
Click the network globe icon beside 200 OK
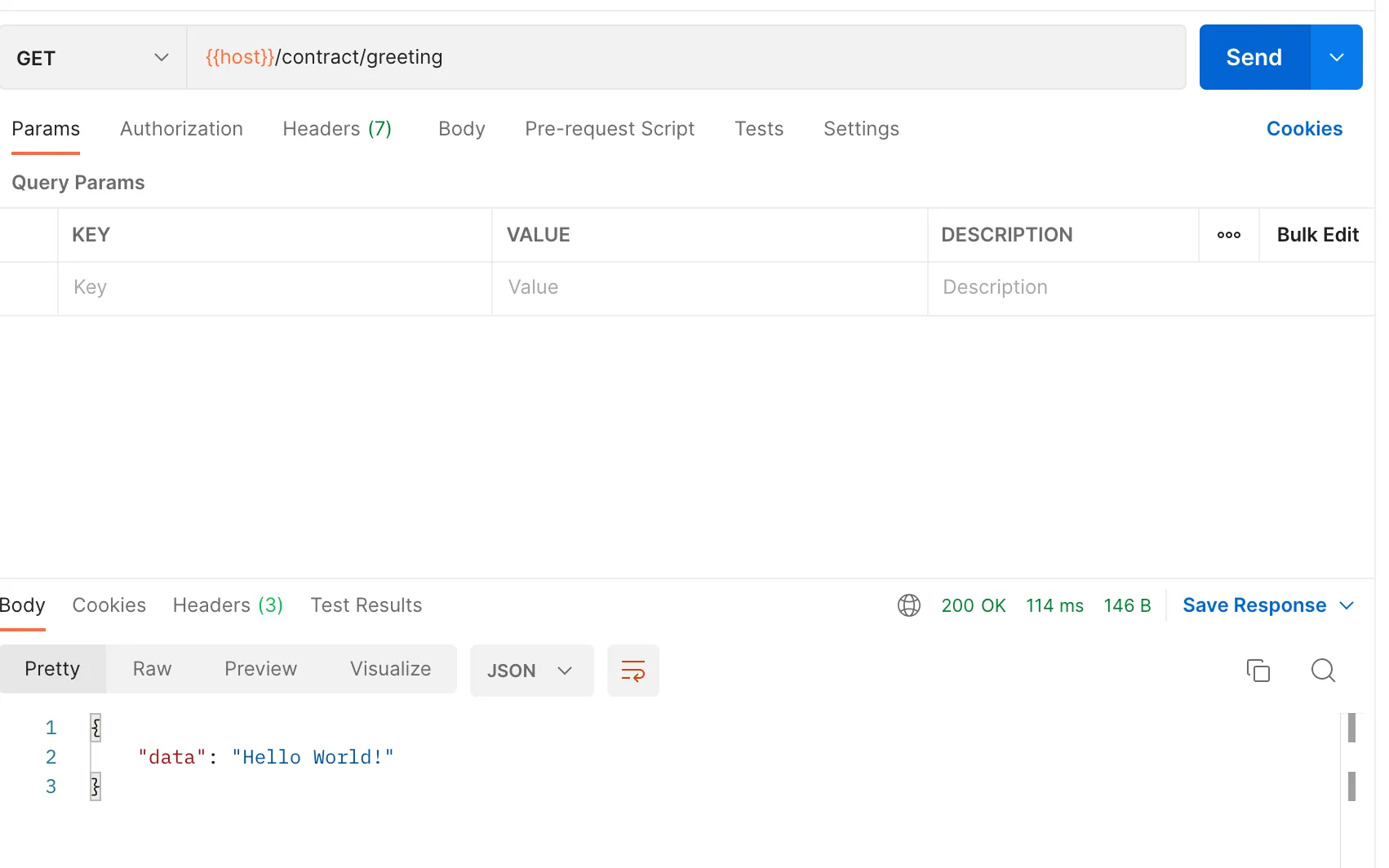tap(909, 605)
